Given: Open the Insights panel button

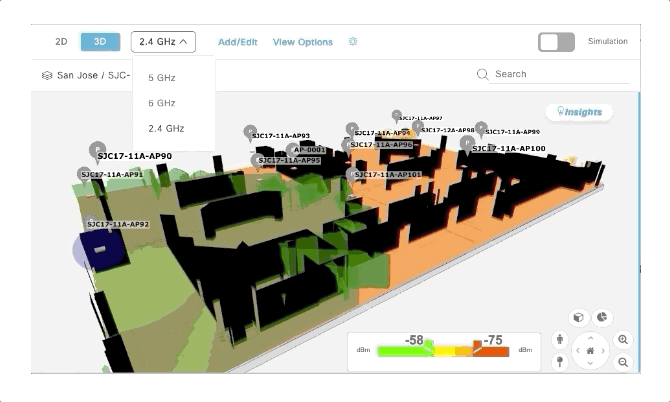Looking at the screenshot, I should pyautogui.click(x=579, y=112).
